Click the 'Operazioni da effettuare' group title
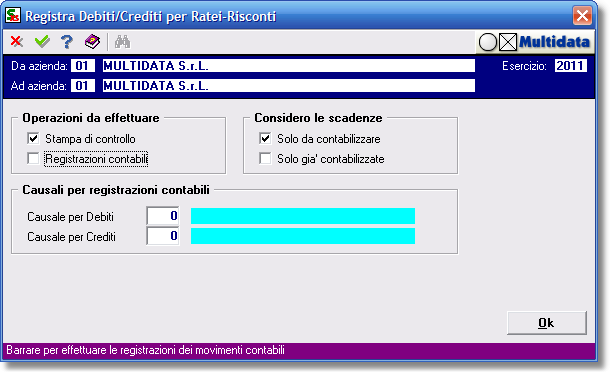Viewport: 610px width, 374px height. click(x=91, y=118)
